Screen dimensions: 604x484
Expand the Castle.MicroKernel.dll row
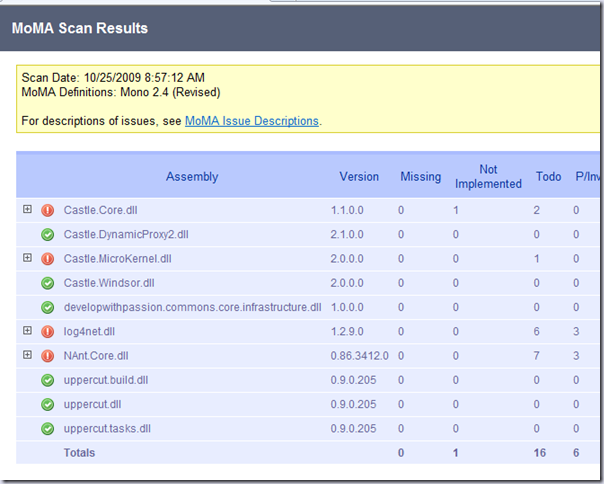(x=27, y=258)
